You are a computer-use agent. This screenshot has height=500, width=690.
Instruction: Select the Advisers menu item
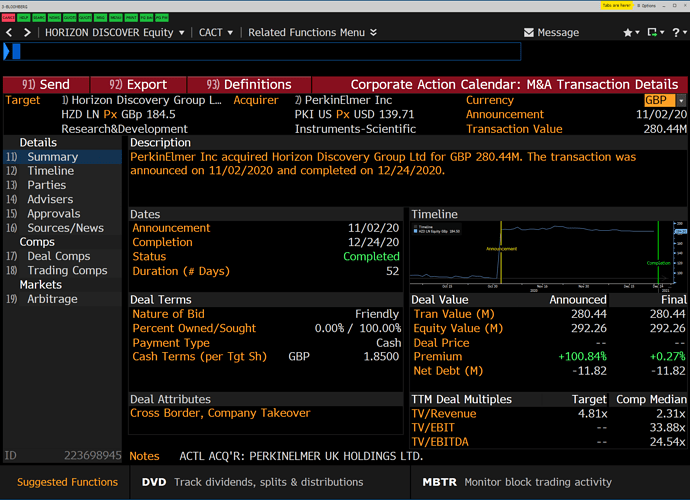62,199
